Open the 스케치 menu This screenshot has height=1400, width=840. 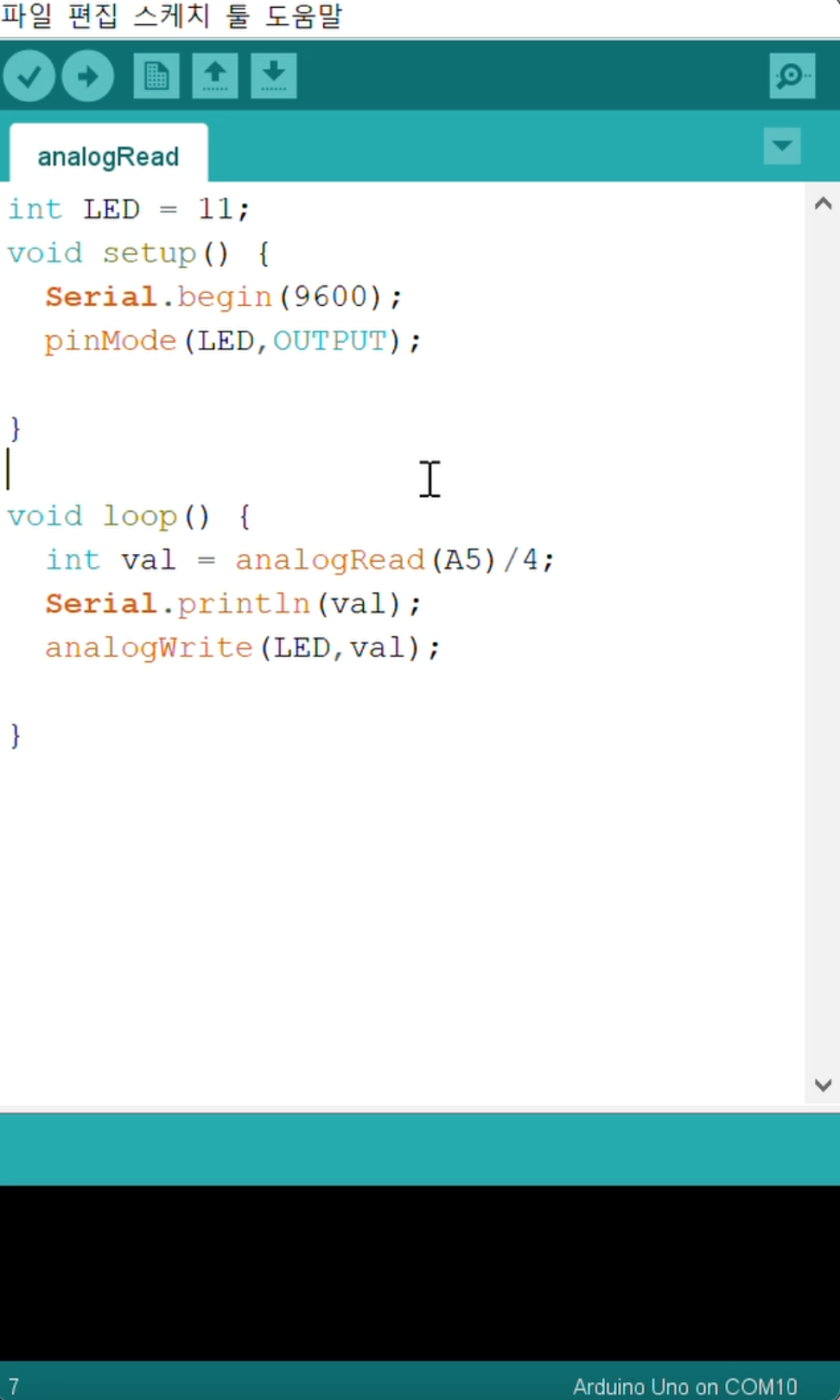tap(171, 16)
